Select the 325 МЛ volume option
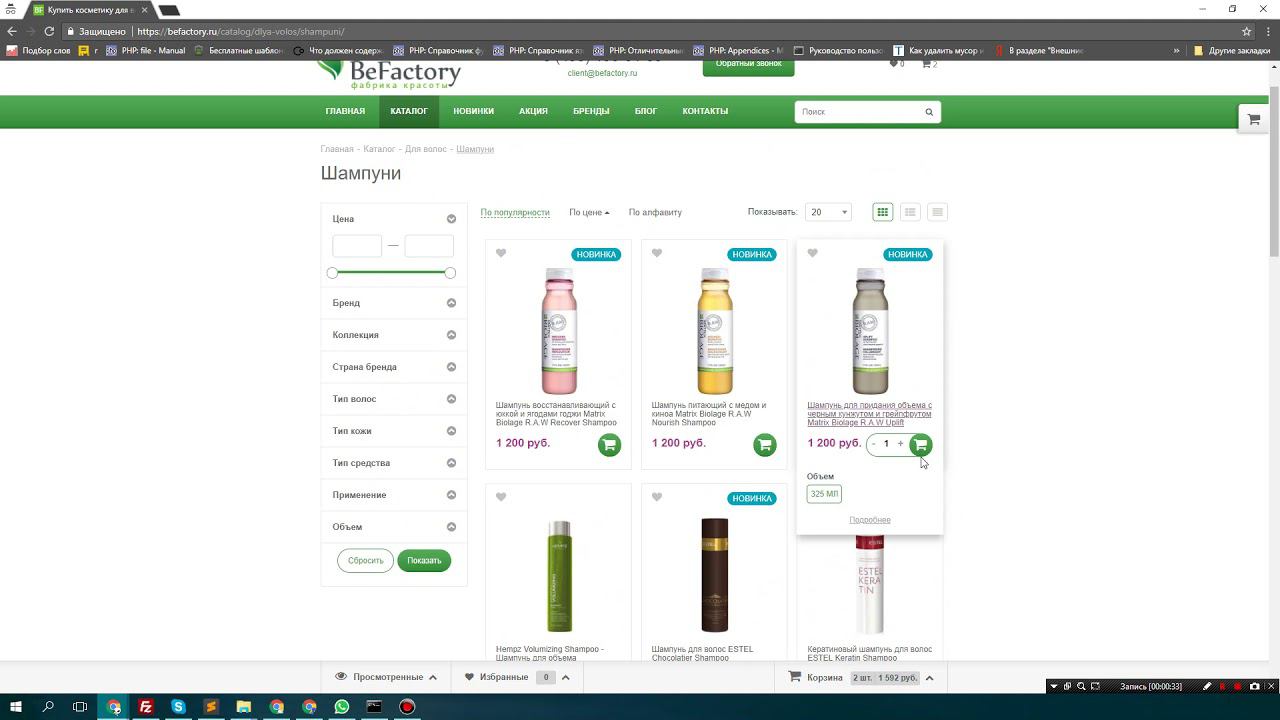Screen dimensions: 1280x720 (824, 494)
